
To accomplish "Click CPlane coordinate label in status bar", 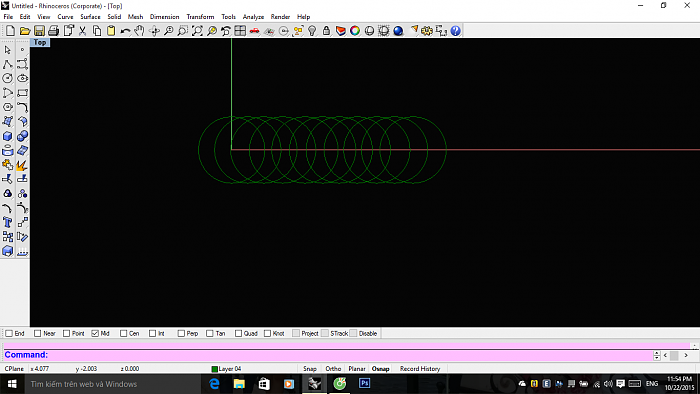I will pyautogui.click(x=14, y=369).
